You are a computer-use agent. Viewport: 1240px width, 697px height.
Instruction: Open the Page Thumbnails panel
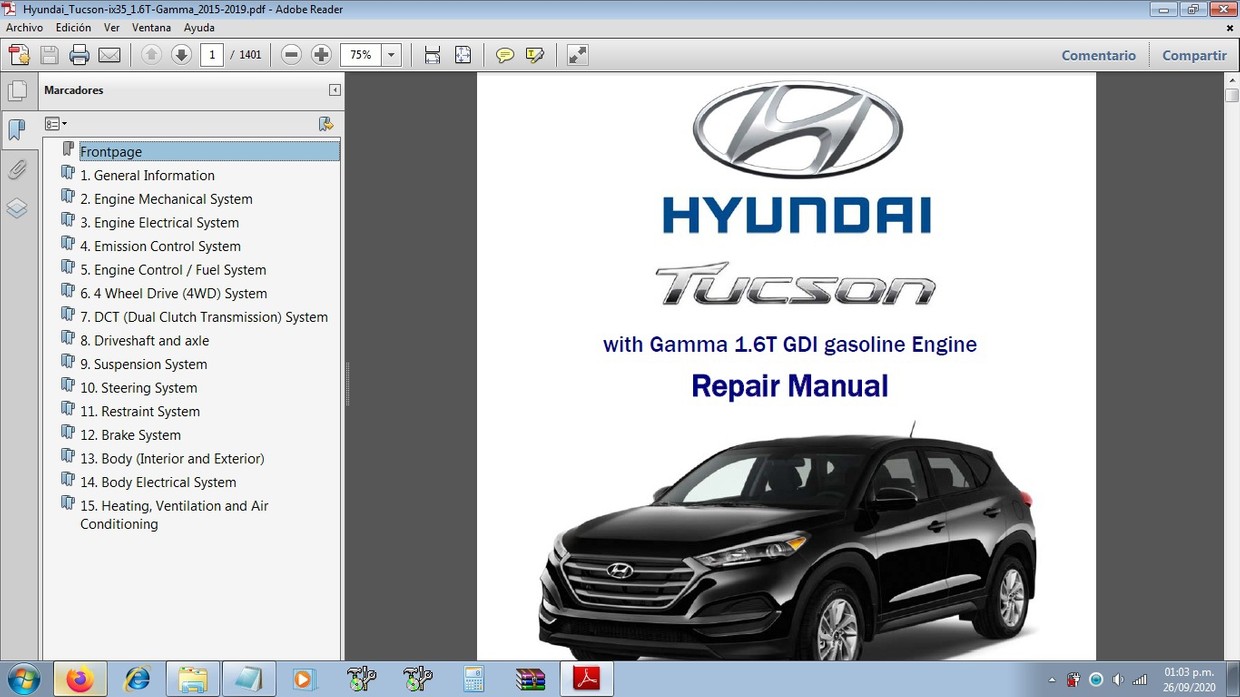pos(17,91)
